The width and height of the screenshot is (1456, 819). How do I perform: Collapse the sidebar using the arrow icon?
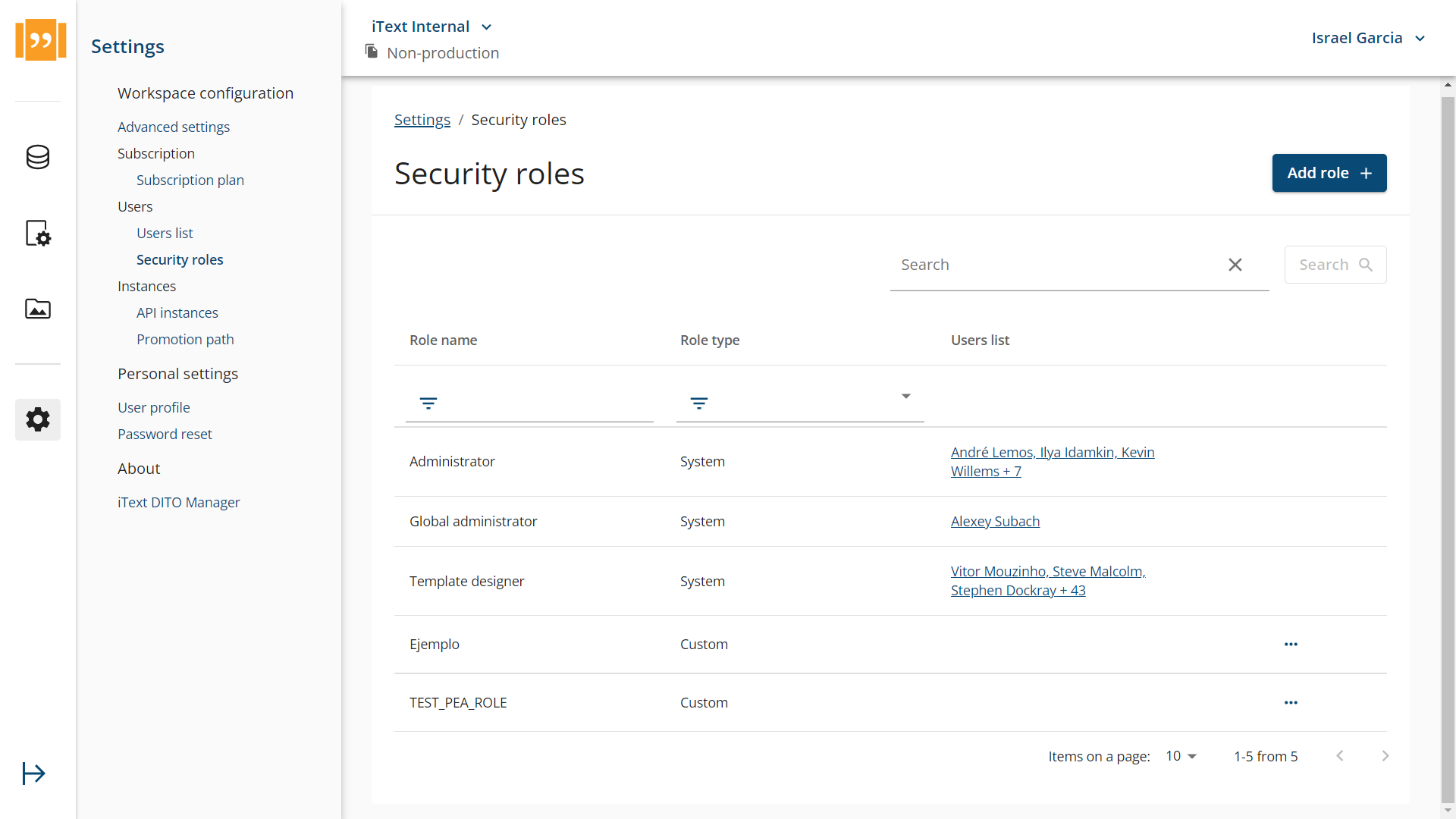coord(33,773)
